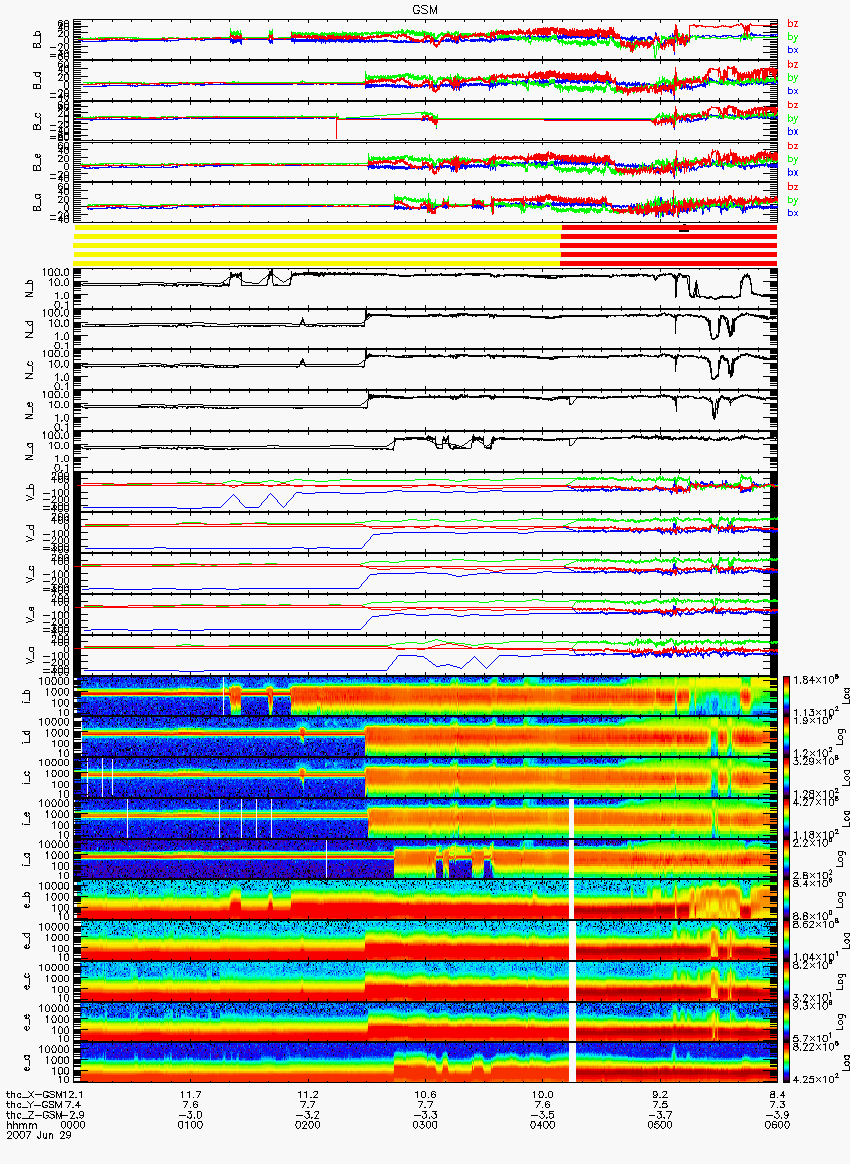Click the V_c velocity panel label
This screenshot has width=850, height=1164.
pos(30,573)
